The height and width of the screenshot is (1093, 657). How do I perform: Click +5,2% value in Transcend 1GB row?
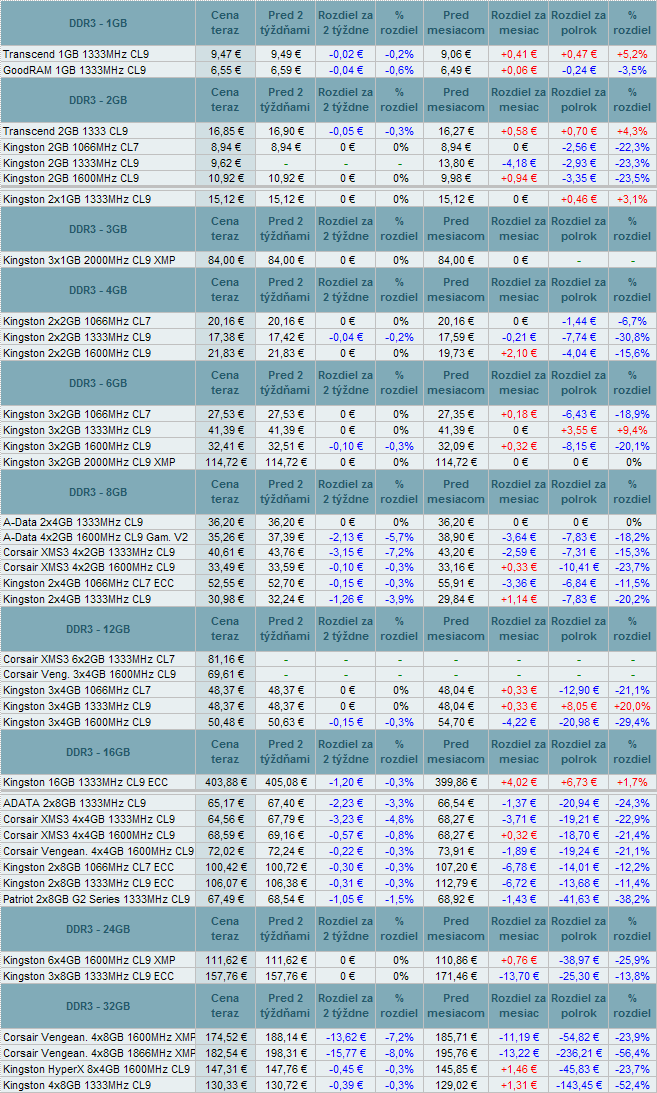[633, 54]
